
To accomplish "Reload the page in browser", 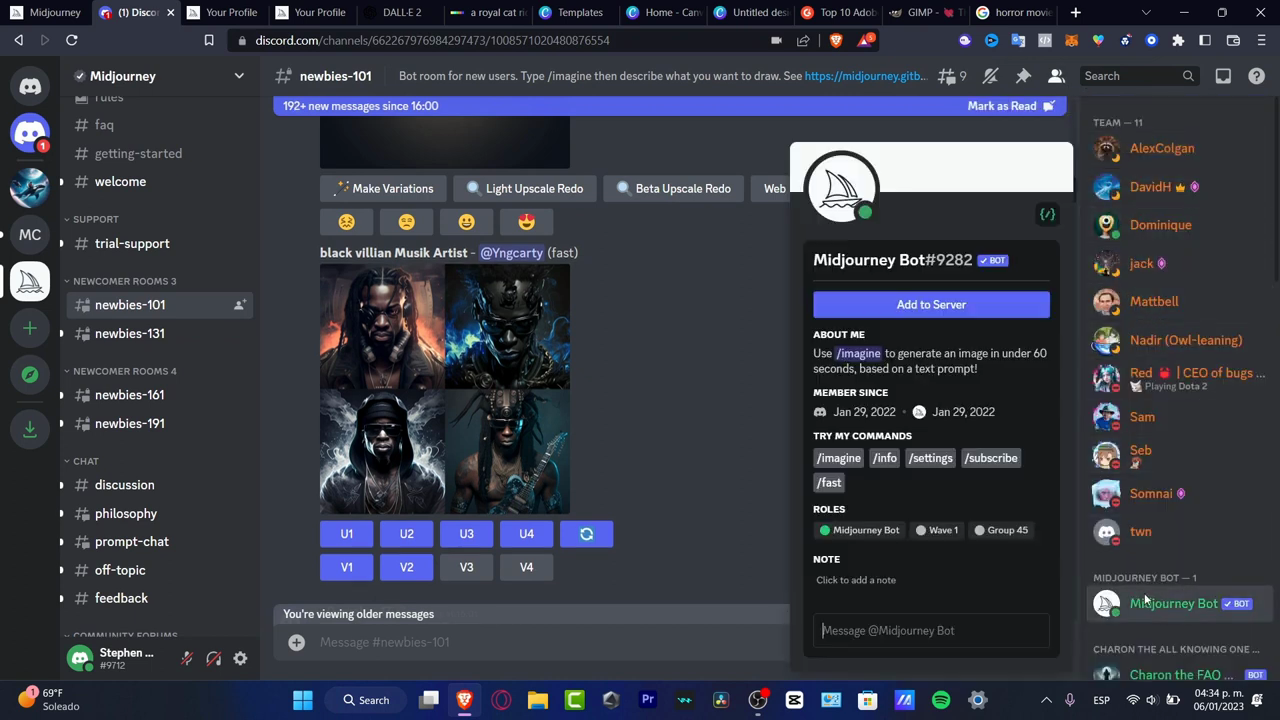I will point(72,40).
